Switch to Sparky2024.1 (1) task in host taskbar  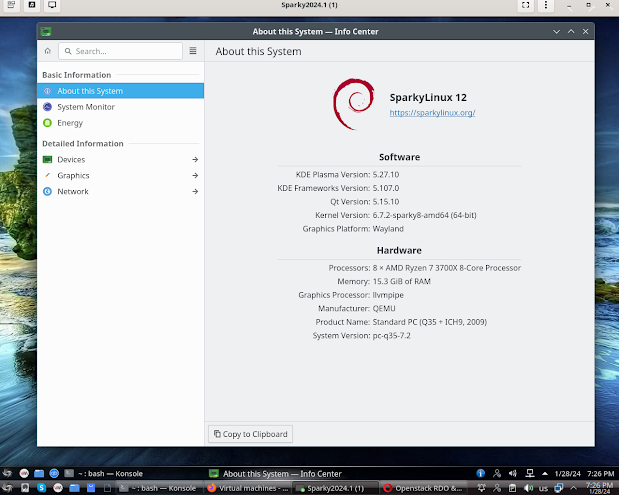336,488
